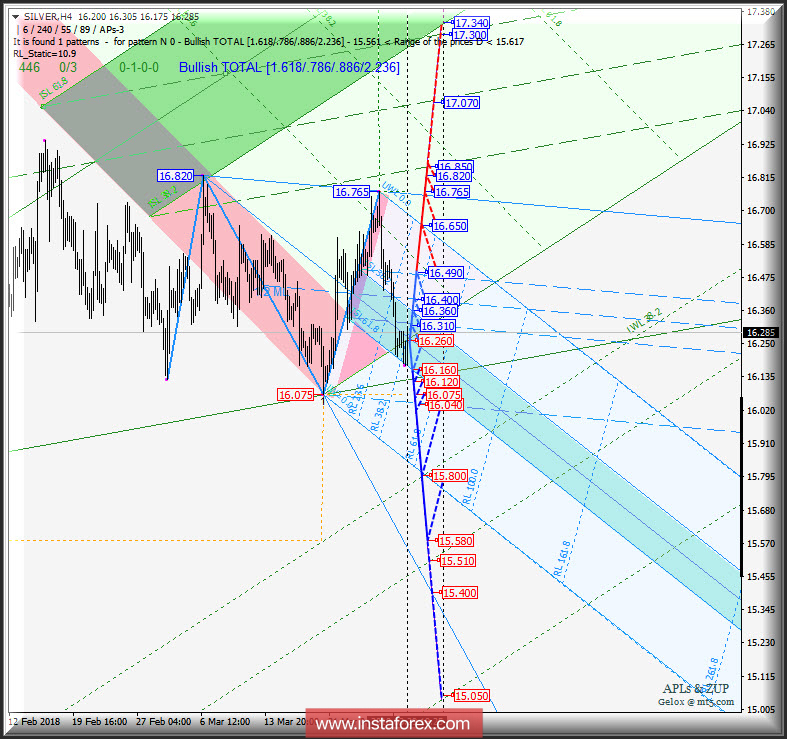The image size is (787, 739).
Task: Click the blue 'RL 161.8' arc label
Action: click(x=562, y=558)
